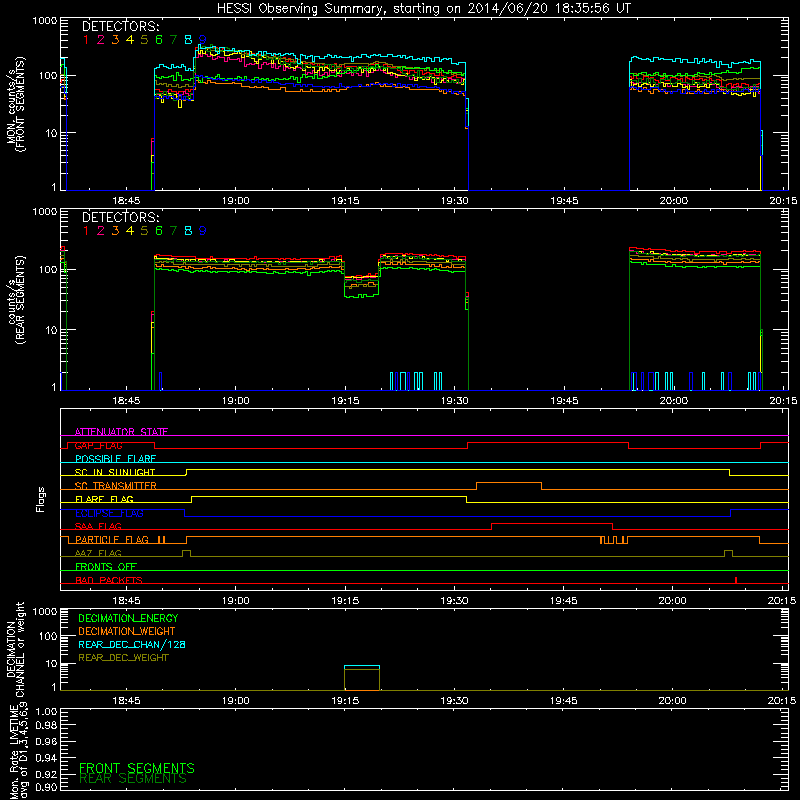Image resolution: width=800 pixels, height=800 pixels.
Task: Click 19:30 time label under rear segments plot
Action: click(x=455, y=401)
